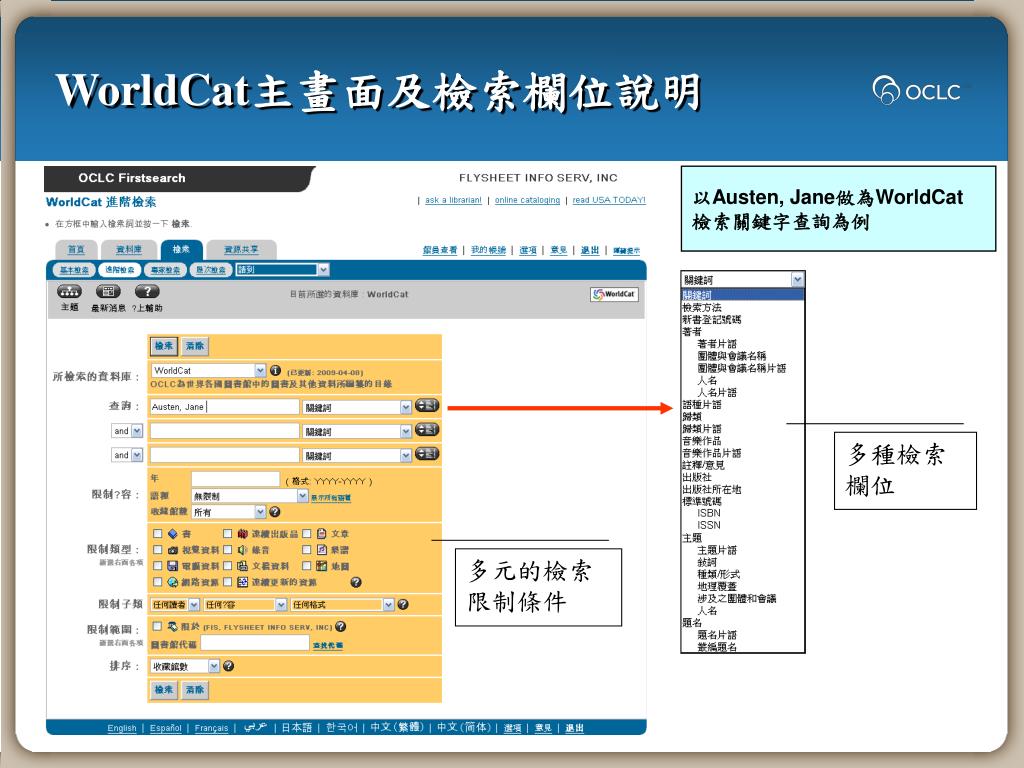Select 檢索方法 in the expanded index list
Screen dimensions: 1024x768
pos(702,307)
